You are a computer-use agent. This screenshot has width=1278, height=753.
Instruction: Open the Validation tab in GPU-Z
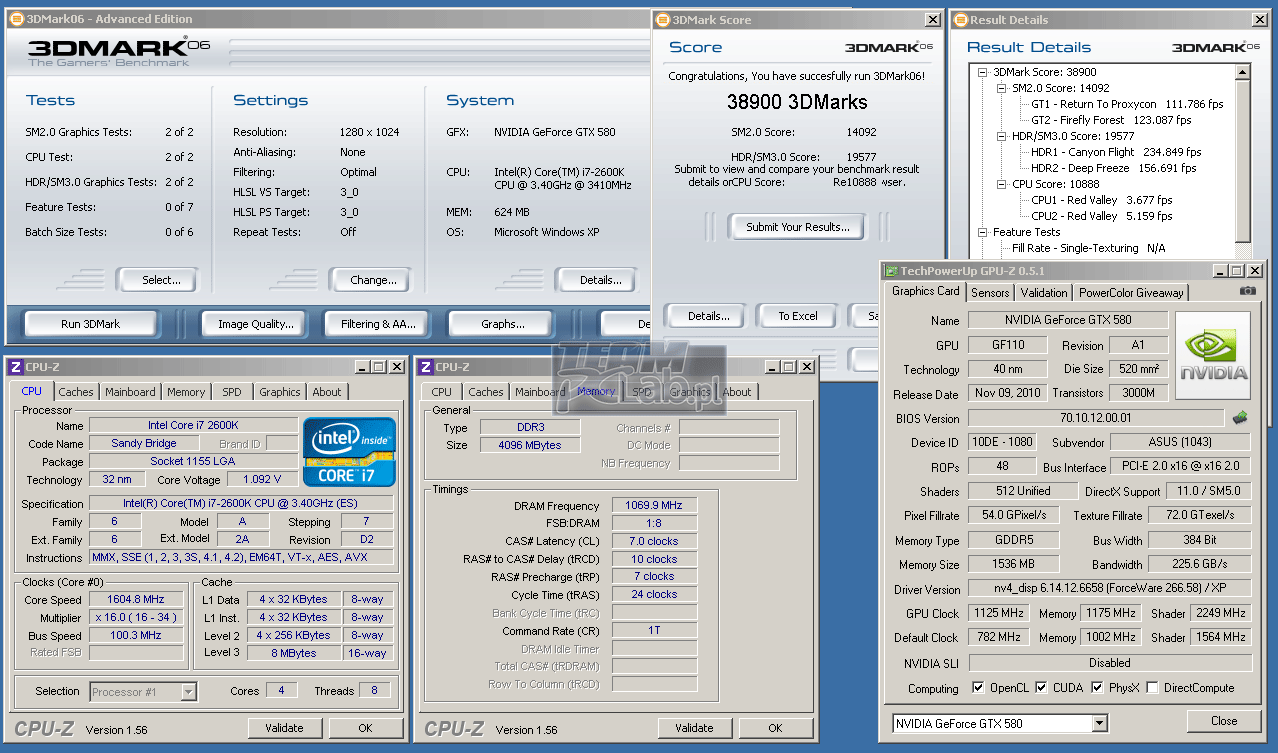click(x=1043, y=292)
